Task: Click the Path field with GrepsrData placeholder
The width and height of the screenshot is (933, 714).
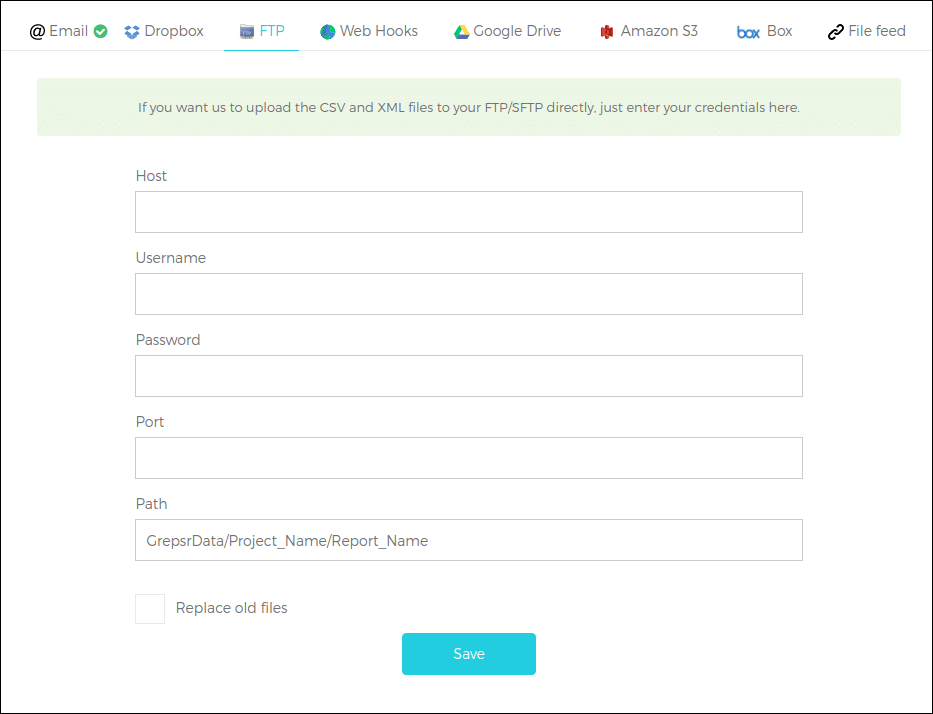Action: point(469,540)
